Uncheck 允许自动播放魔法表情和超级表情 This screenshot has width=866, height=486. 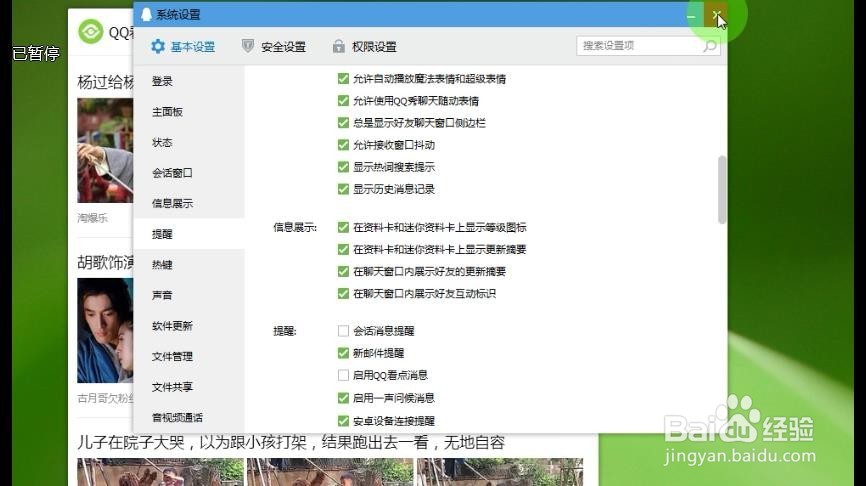[x=343, y=78]
